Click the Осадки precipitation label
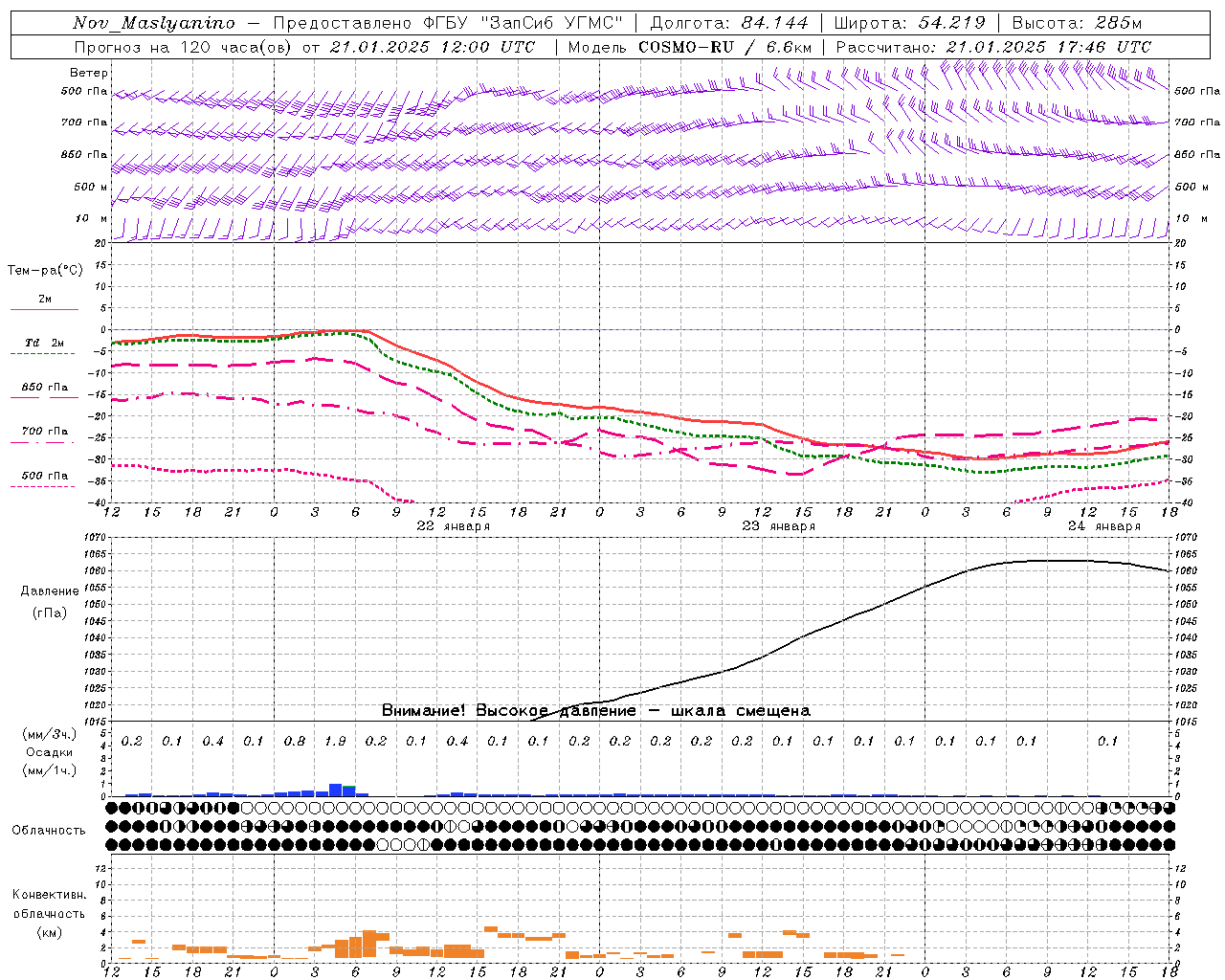Screen dimensions: 1225x980 [50, 752]
